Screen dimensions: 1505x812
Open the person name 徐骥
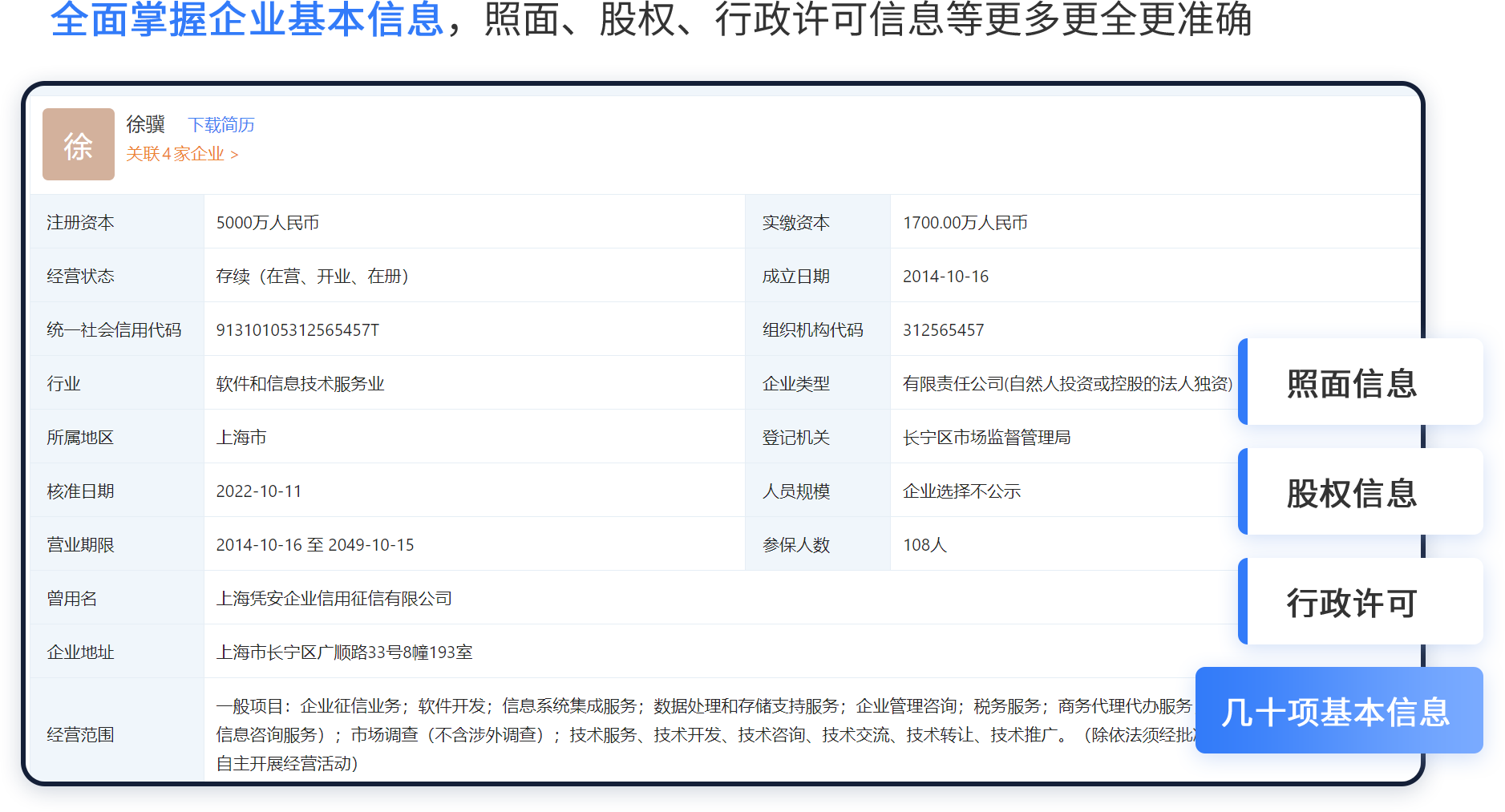tap(145, 124)
